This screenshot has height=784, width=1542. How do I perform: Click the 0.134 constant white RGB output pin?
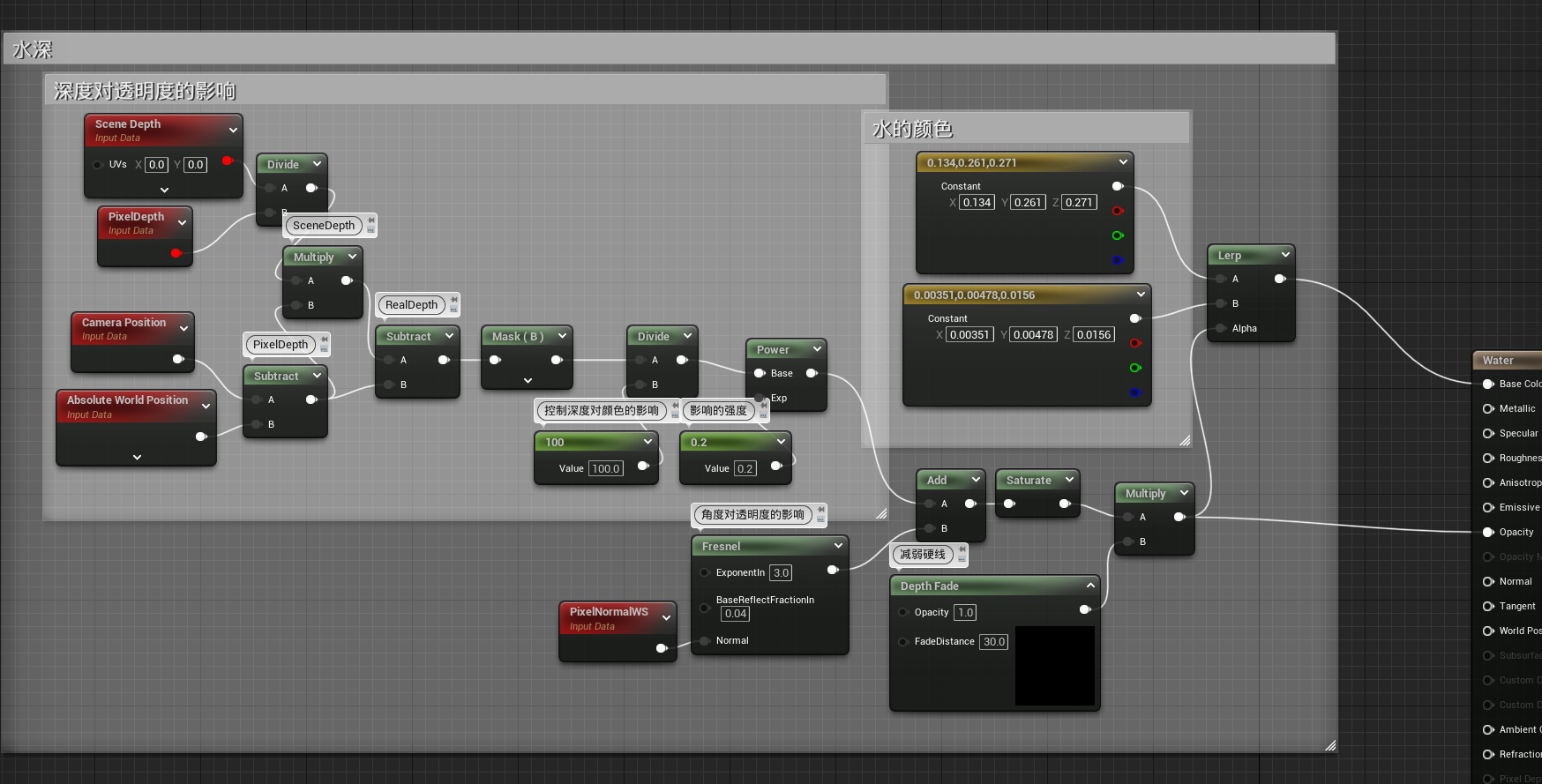pos(1118,186)
